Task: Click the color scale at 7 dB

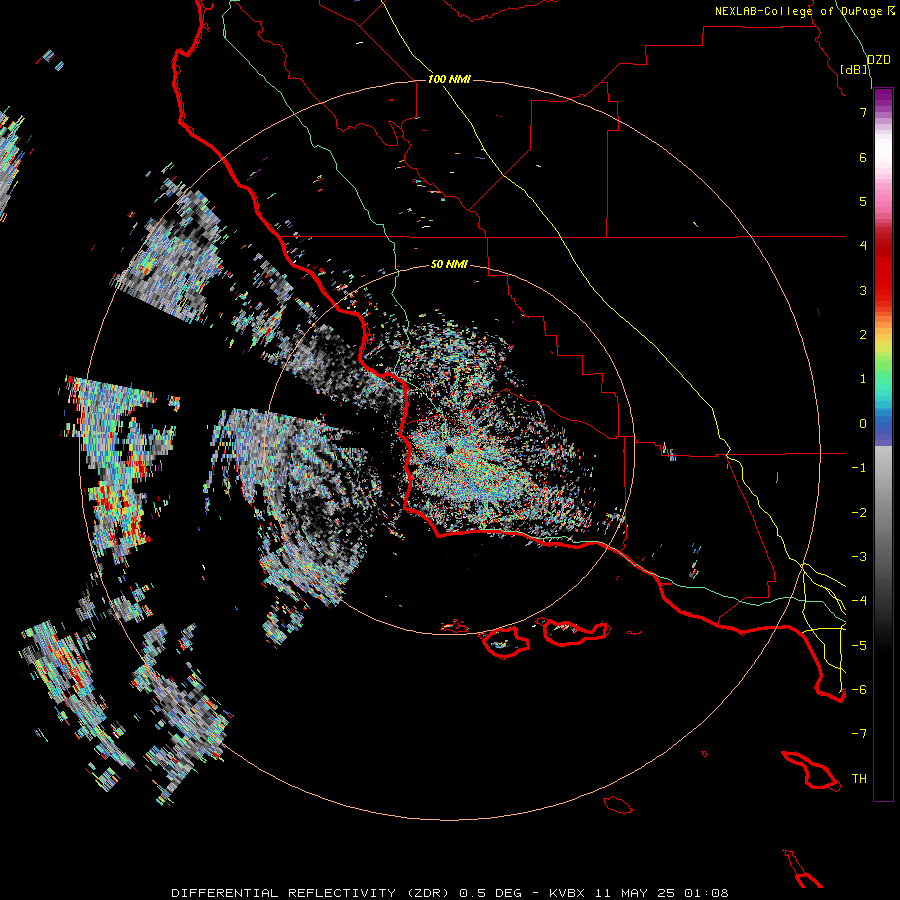Action: tap(883, 112)
